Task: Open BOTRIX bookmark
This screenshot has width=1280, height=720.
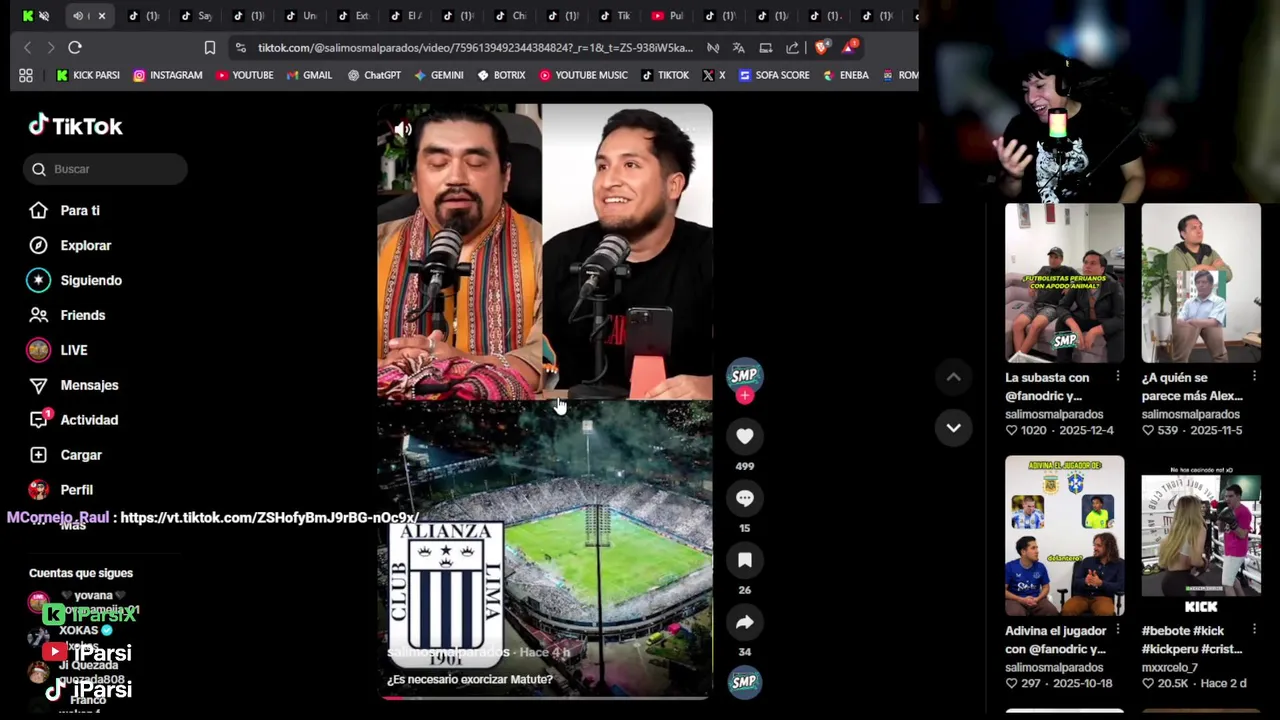Action: coord(501,75)
